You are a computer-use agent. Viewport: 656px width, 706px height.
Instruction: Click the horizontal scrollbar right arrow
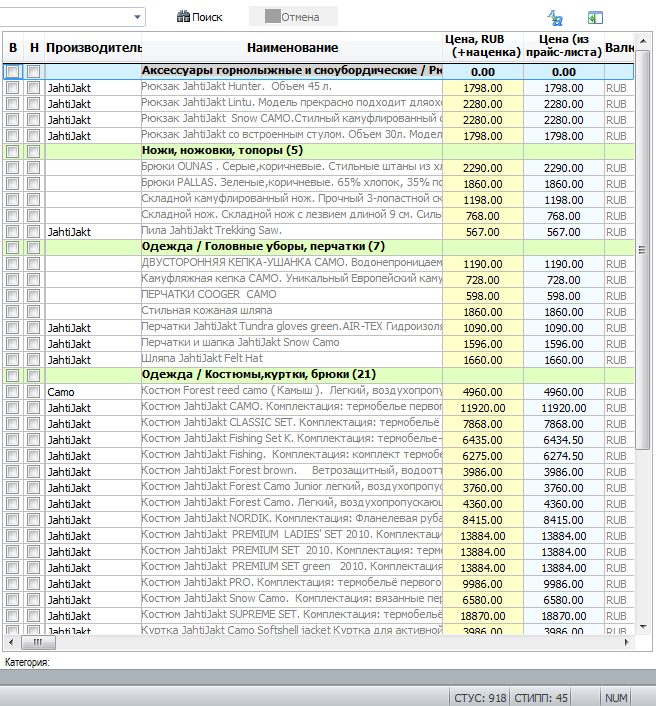point(626,643)
